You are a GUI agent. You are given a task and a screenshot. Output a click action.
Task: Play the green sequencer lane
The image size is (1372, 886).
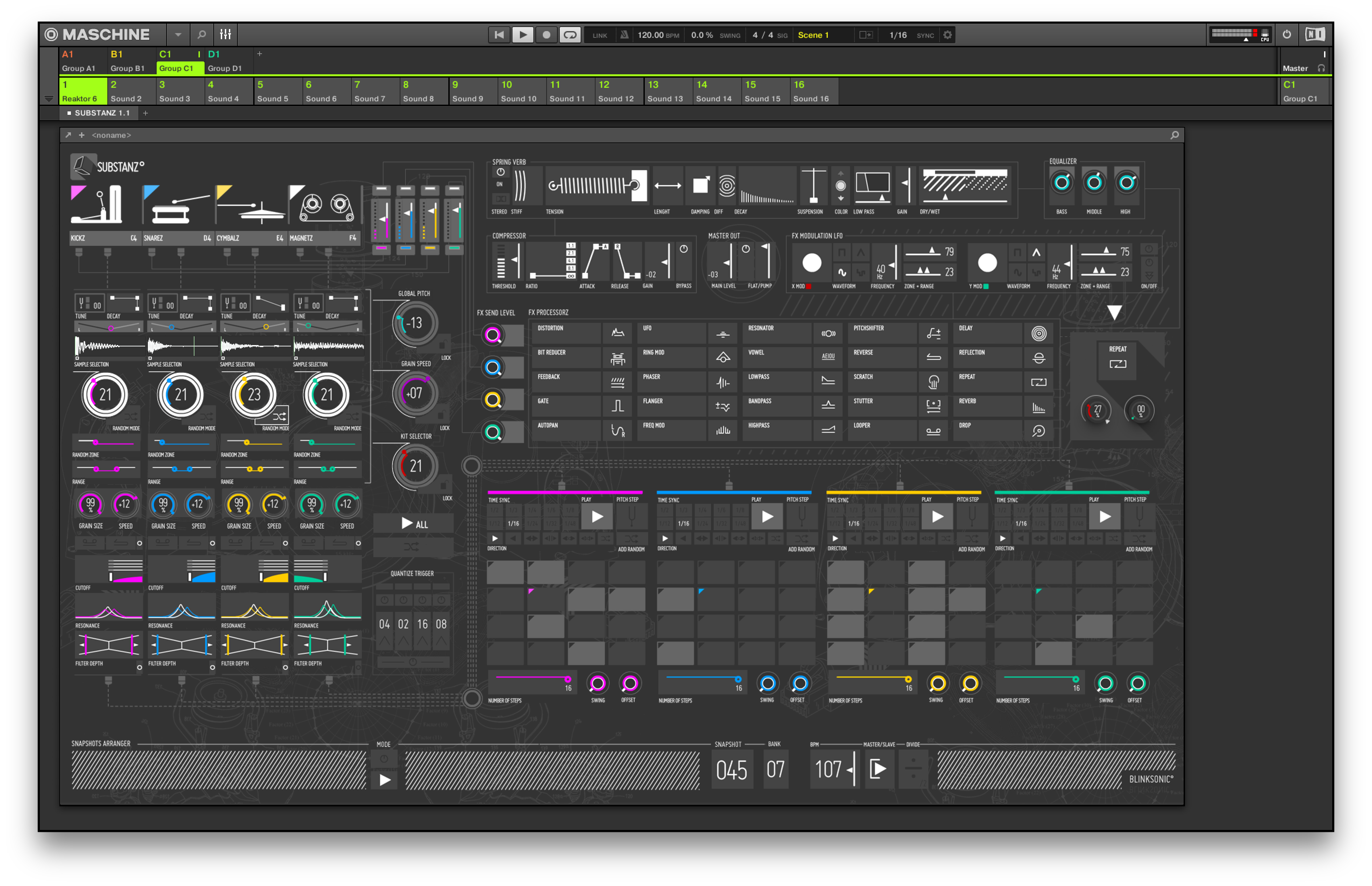[1105, 516]
